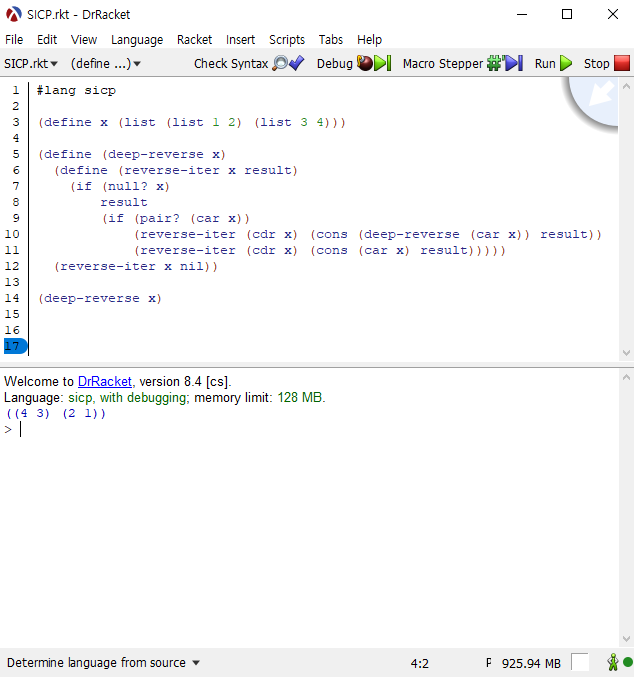Click the green indicator dot in status bar
Viewport: 634px width, 677px height.
[x=627, y=662]
